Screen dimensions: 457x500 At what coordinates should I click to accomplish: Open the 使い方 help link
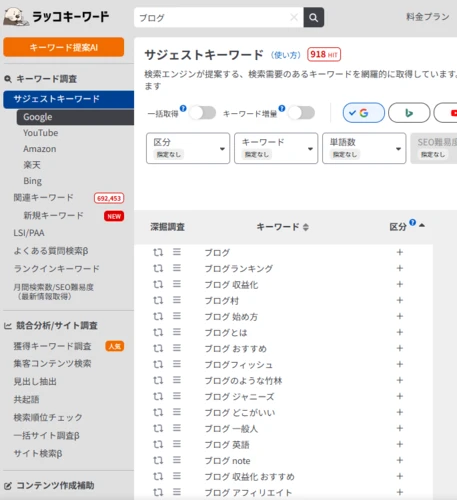point(286,55)
